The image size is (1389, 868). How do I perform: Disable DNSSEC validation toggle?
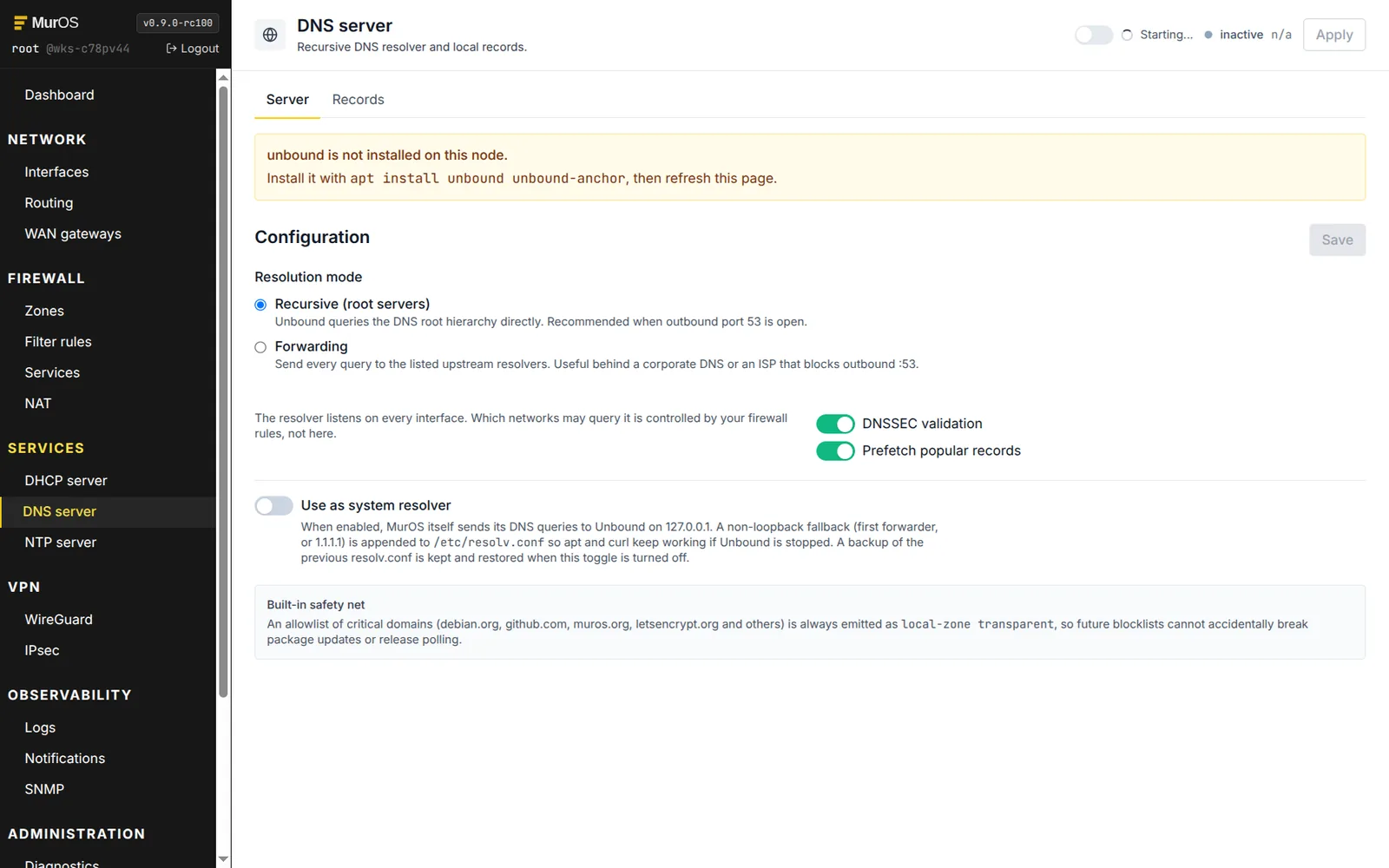click(x=835, y=424)
